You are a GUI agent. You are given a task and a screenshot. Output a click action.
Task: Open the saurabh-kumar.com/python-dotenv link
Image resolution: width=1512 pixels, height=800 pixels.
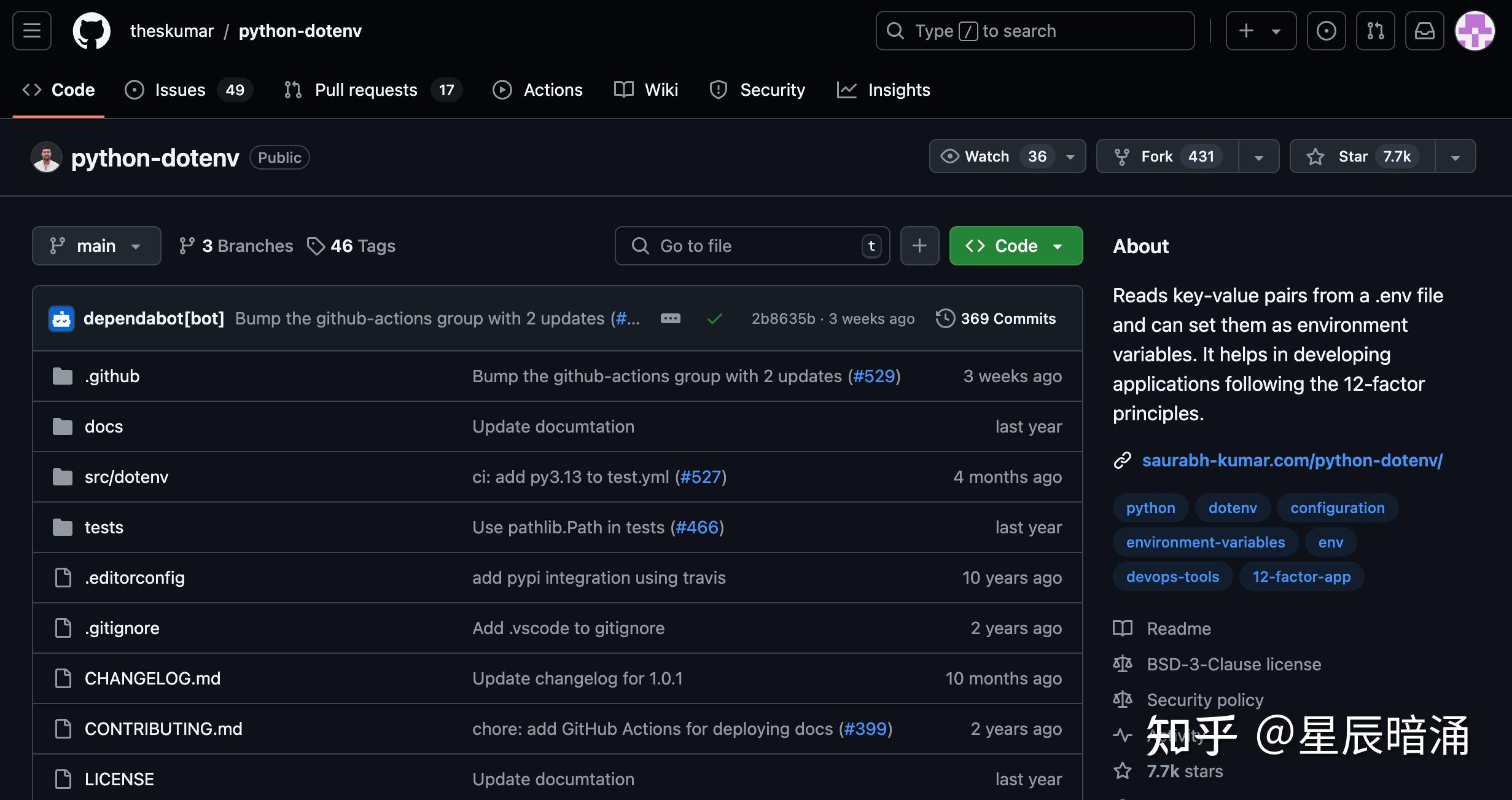coord(1292,460)
